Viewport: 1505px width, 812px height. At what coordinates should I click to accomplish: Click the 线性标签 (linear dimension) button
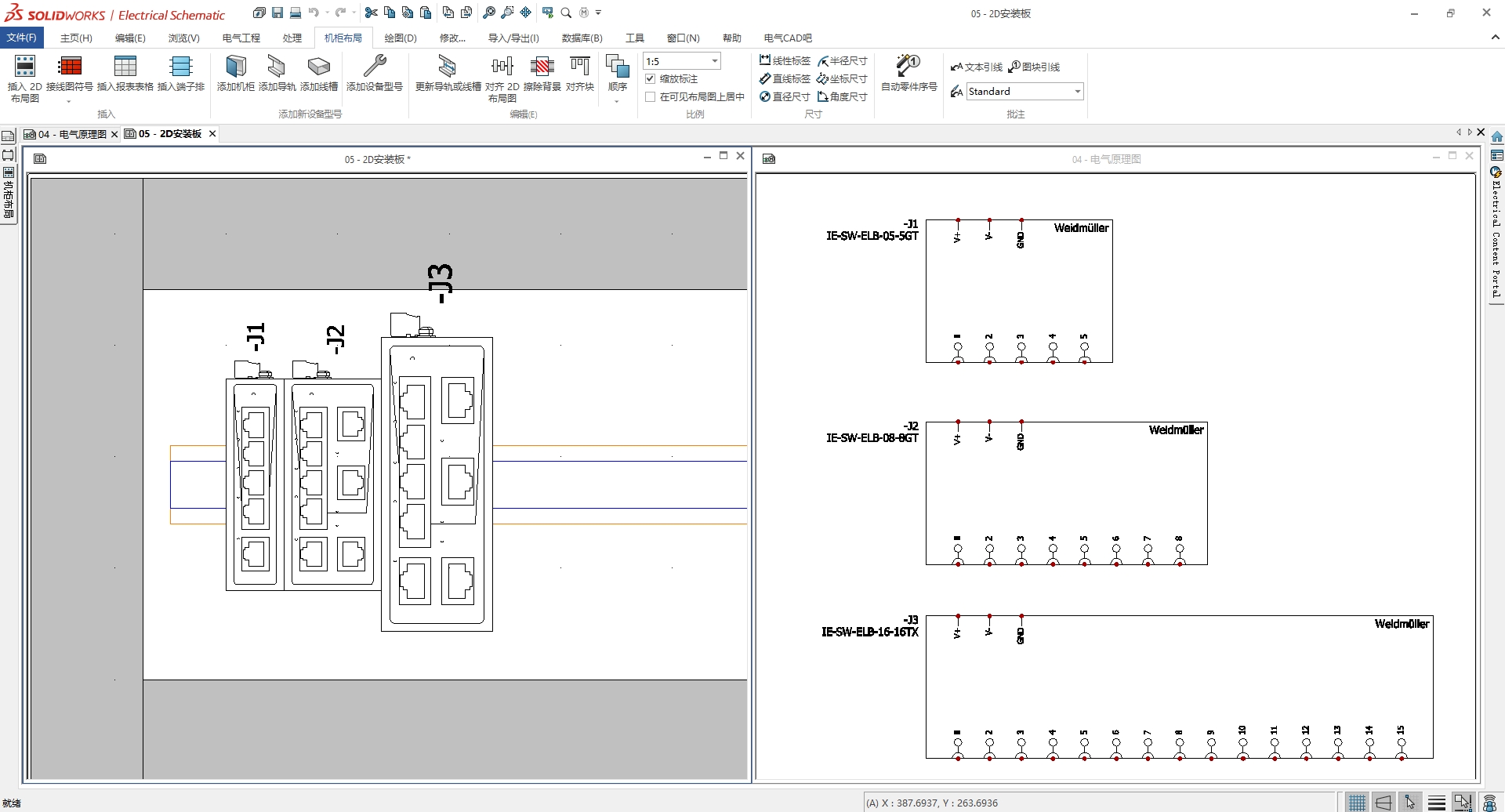click(x=785, y=61)
